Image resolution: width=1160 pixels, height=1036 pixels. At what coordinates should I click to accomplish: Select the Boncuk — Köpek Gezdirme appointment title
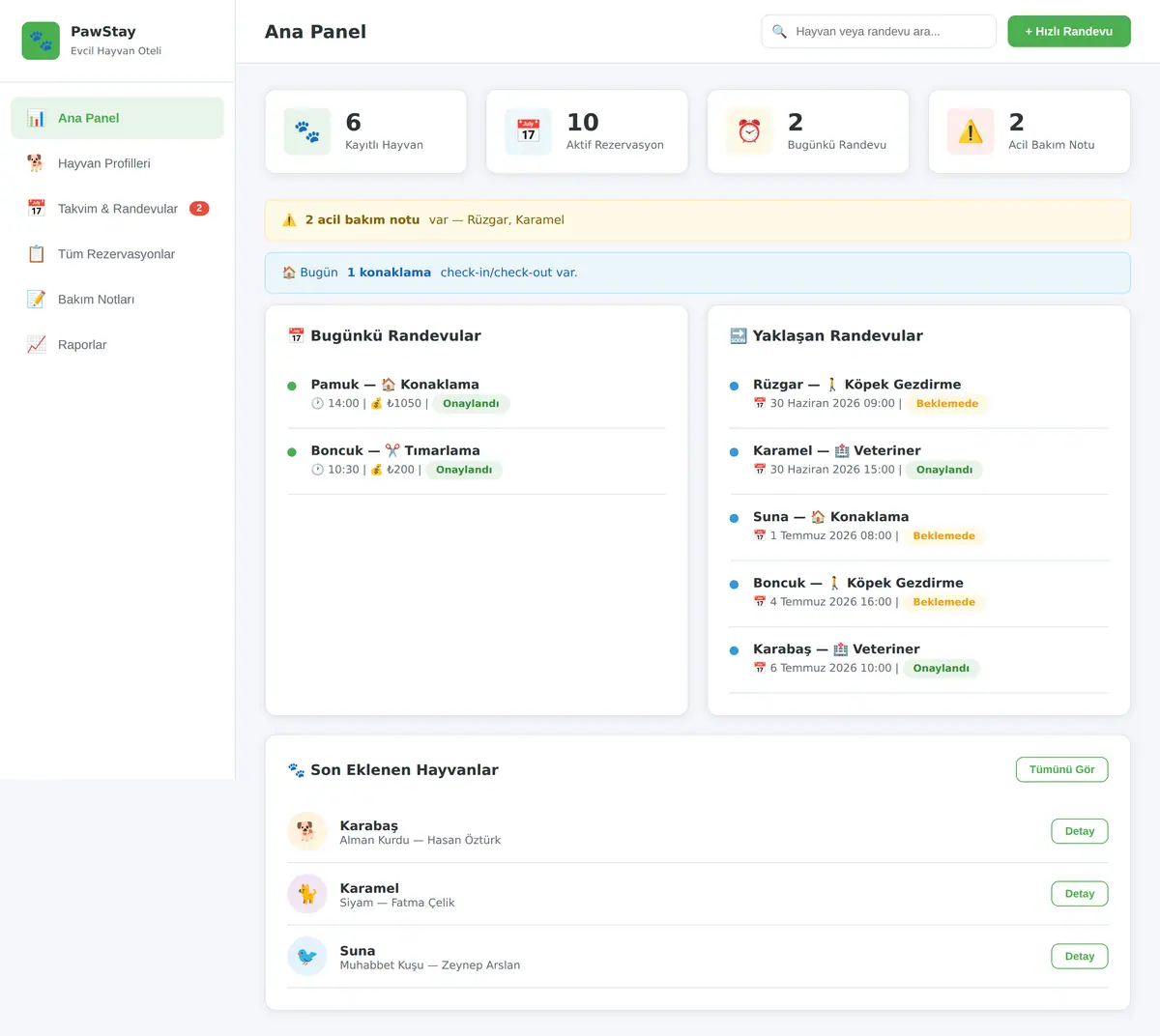point(858,583)
